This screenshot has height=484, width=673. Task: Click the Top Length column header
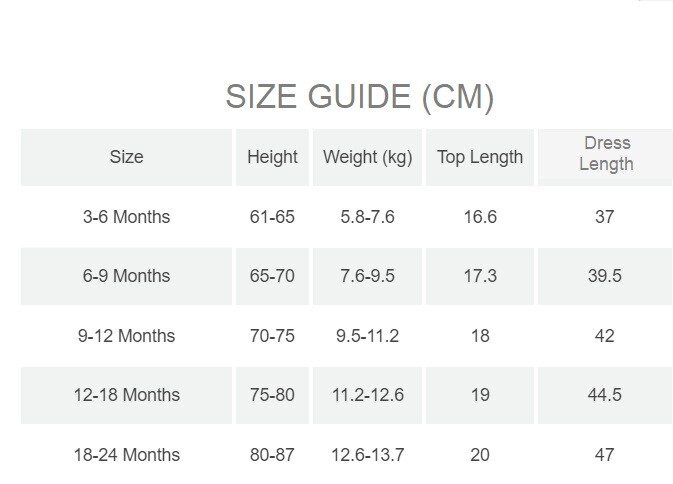coord(480,157)
